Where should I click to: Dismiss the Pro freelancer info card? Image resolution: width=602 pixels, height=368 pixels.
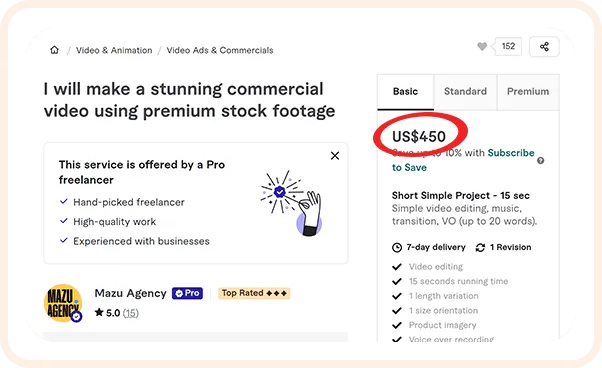(335, 155)
